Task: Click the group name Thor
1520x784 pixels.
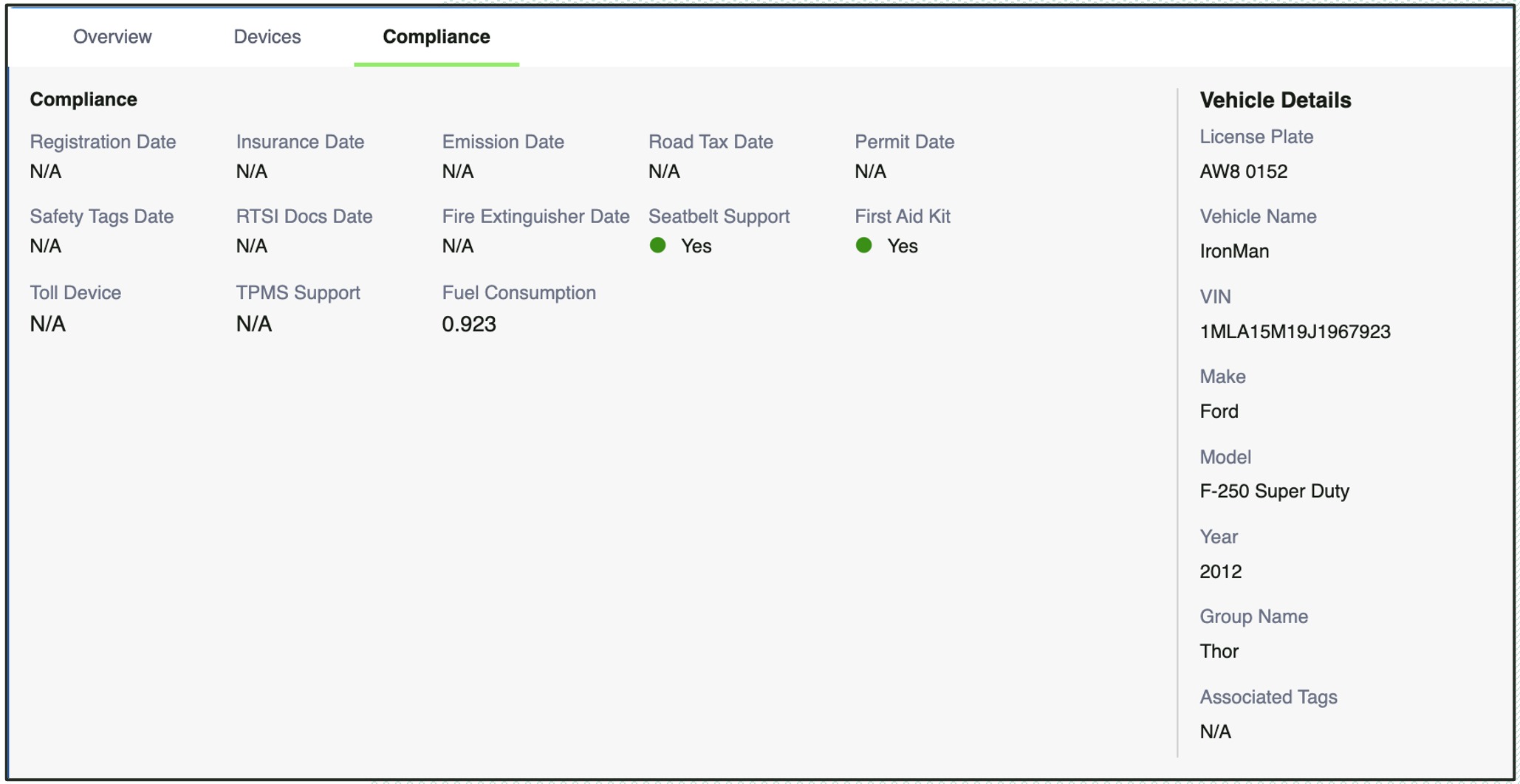Action: [1219, 651]
